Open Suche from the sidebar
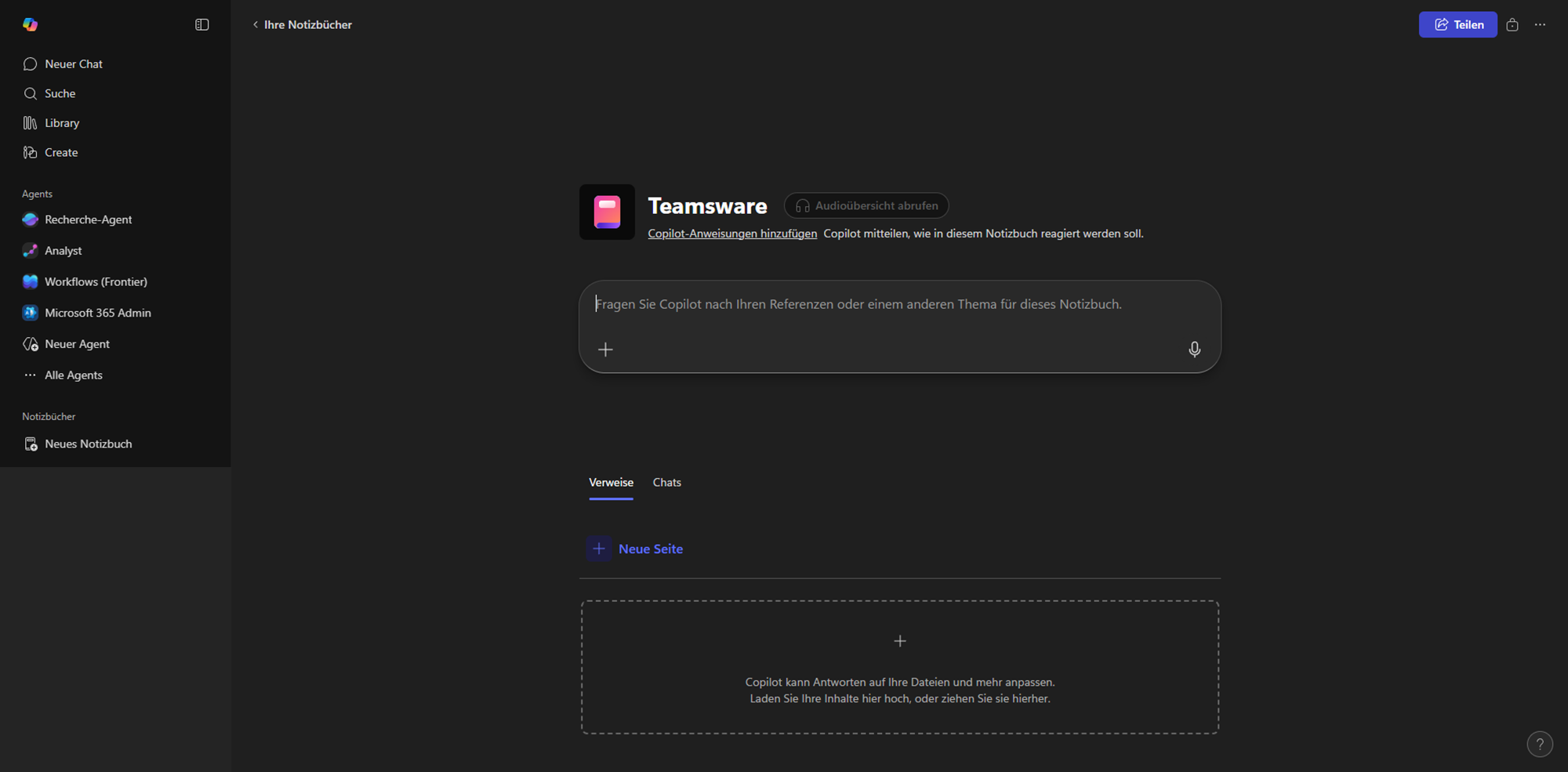This screenshot has width=1568, height=772. [60, 93]
